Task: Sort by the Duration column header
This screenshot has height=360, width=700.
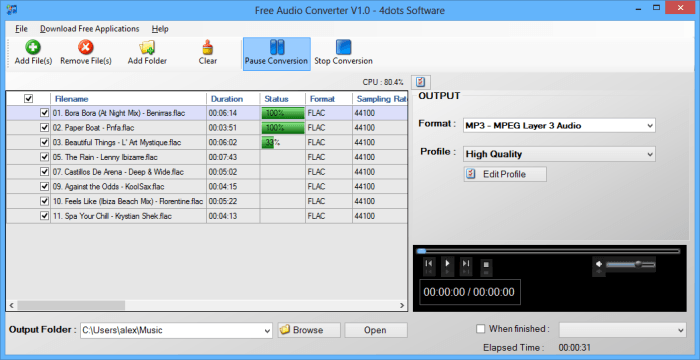Action: (x=233, y=99)
